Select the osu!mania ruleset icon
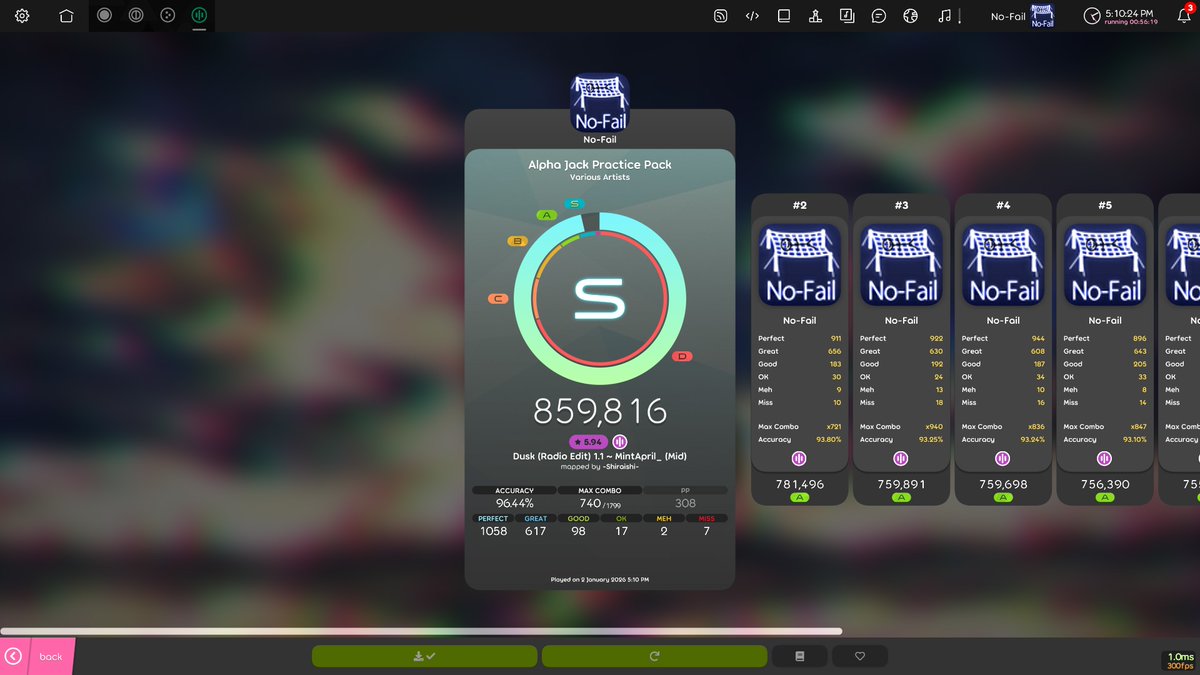1200x675 pixels. [199, 16]
